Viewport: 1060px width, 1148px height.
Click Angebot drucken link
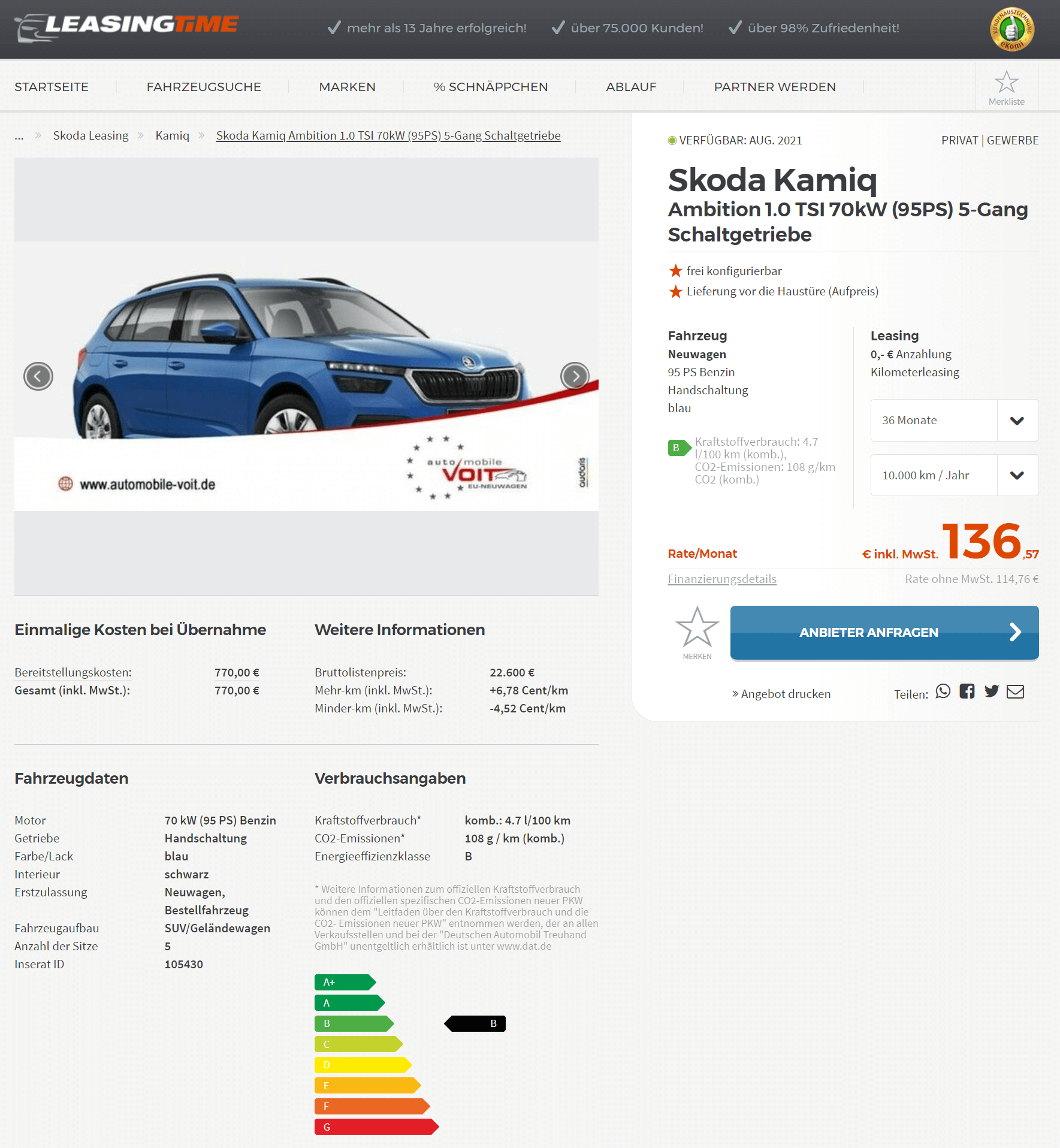click(x=781, y=694)
